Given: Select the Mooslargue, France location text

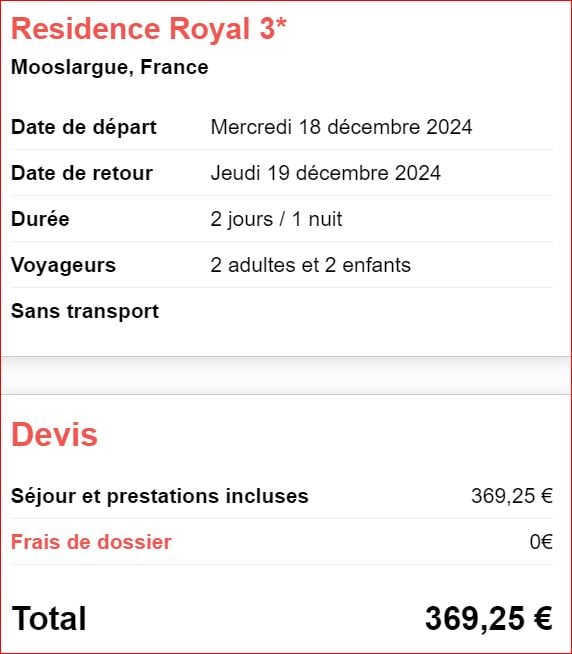Looking at the screenshot, I should (x=109, y=67).
